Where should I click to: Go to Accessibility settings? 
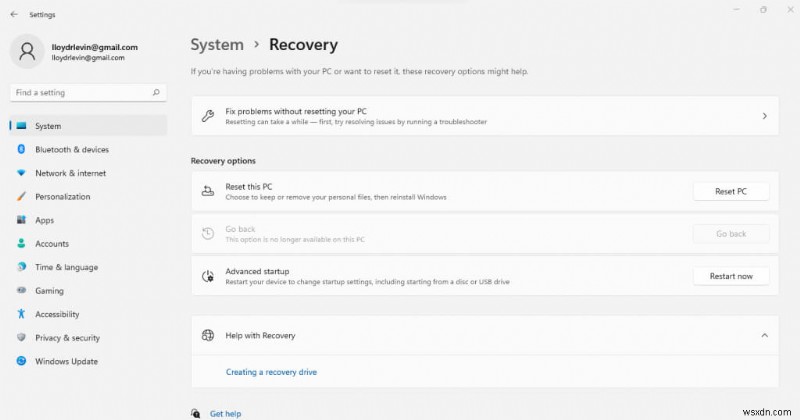coord(88,314)
